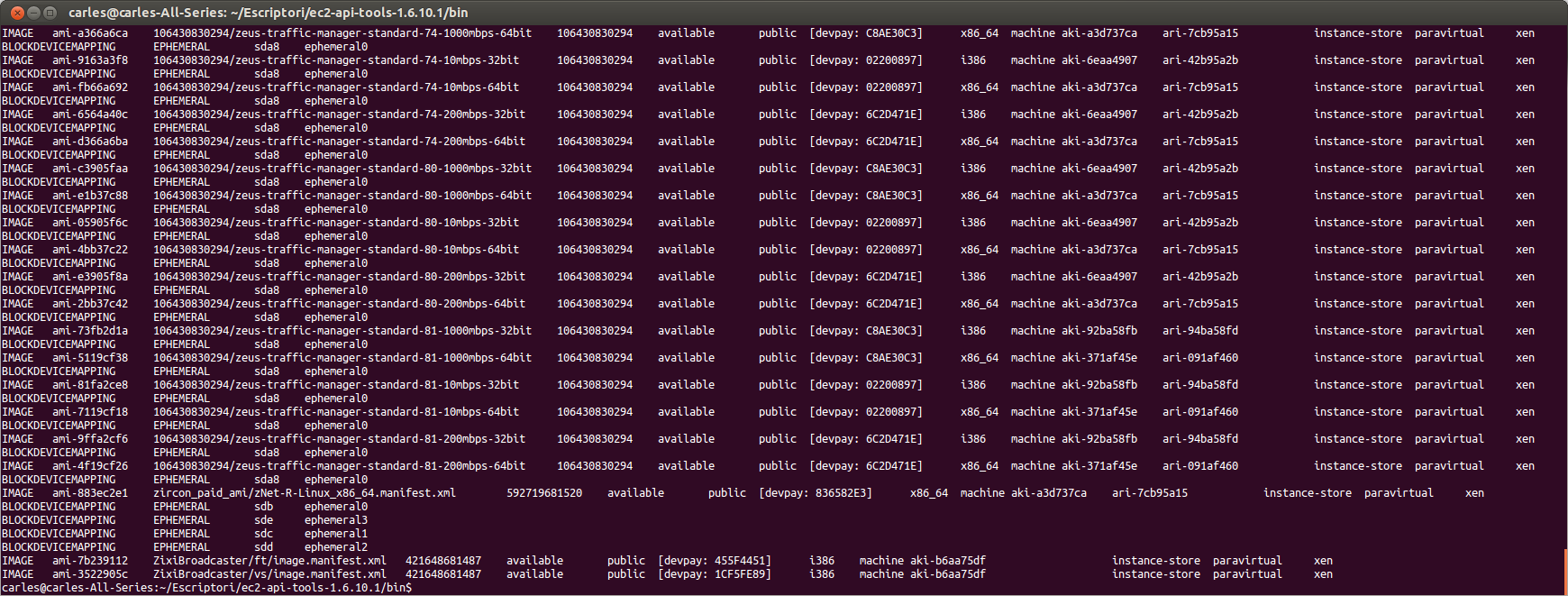Image resolution: width=1568 pixels, height=596 pixels.
Task: Click manifest name ending standard-80-10mbps-64bit
Action: pos(336,250)
